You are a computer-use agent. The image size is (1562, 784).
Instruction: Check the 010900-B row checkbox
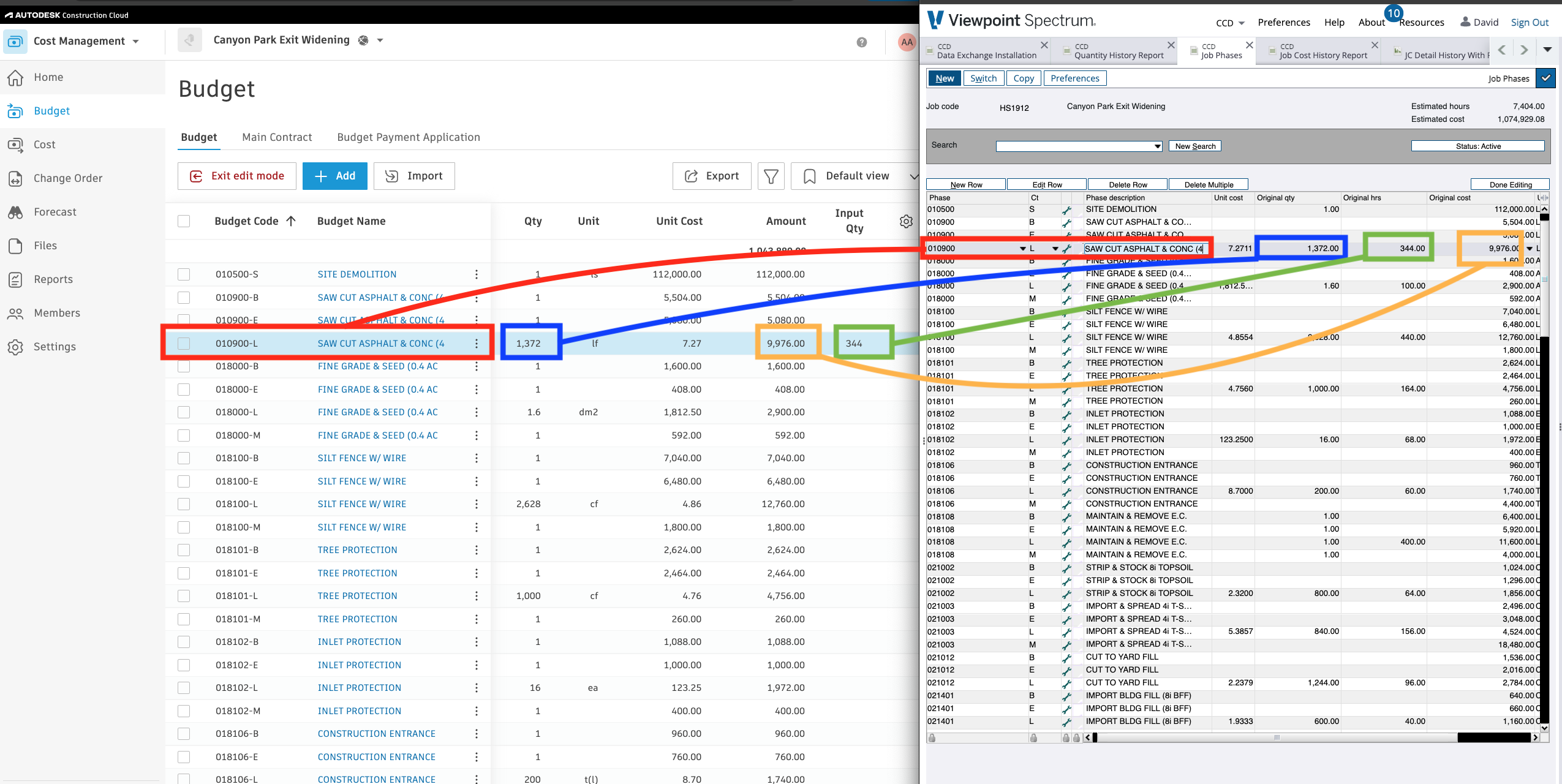[x=184, y=298]
